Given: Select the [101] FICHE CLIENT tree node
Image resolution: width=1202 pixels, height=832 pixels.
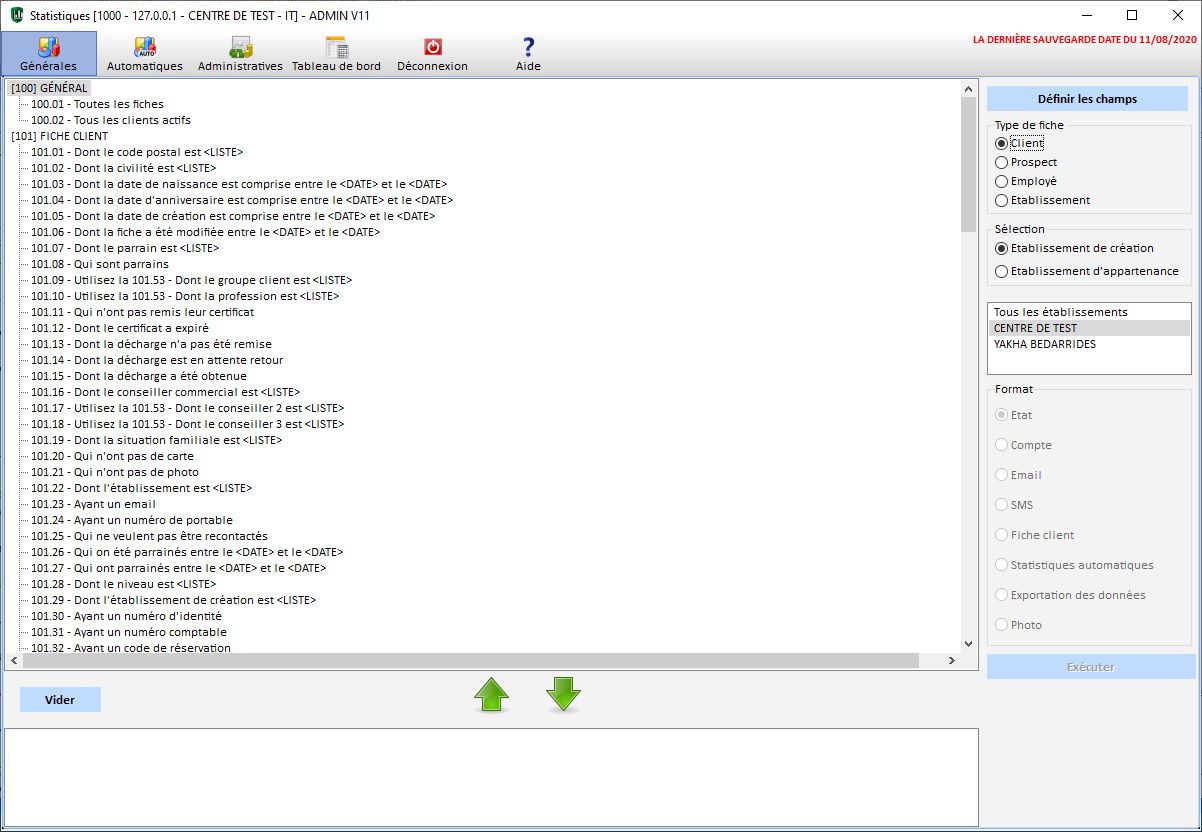Looking at the screenshot, I should pyautogui.click(x=59, y=136).
